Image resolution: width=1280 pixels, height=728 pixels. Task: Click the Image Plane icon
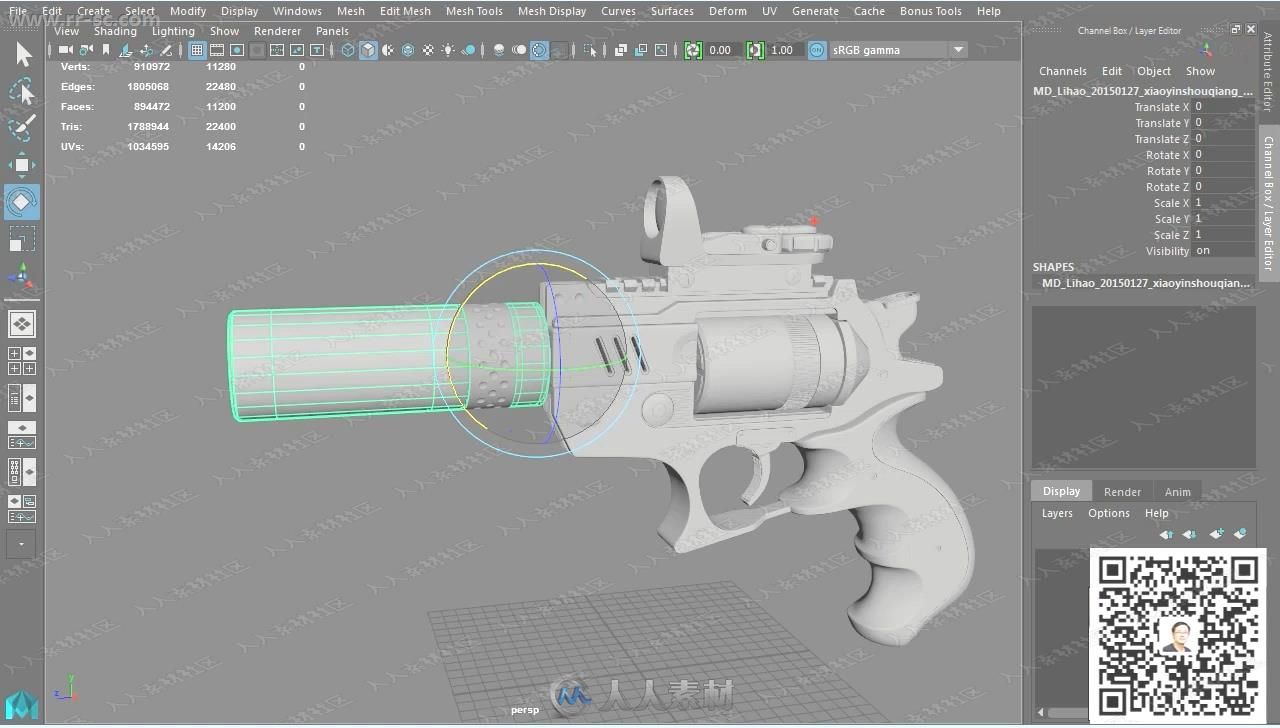pyautogui.click(x=125, y=50)
